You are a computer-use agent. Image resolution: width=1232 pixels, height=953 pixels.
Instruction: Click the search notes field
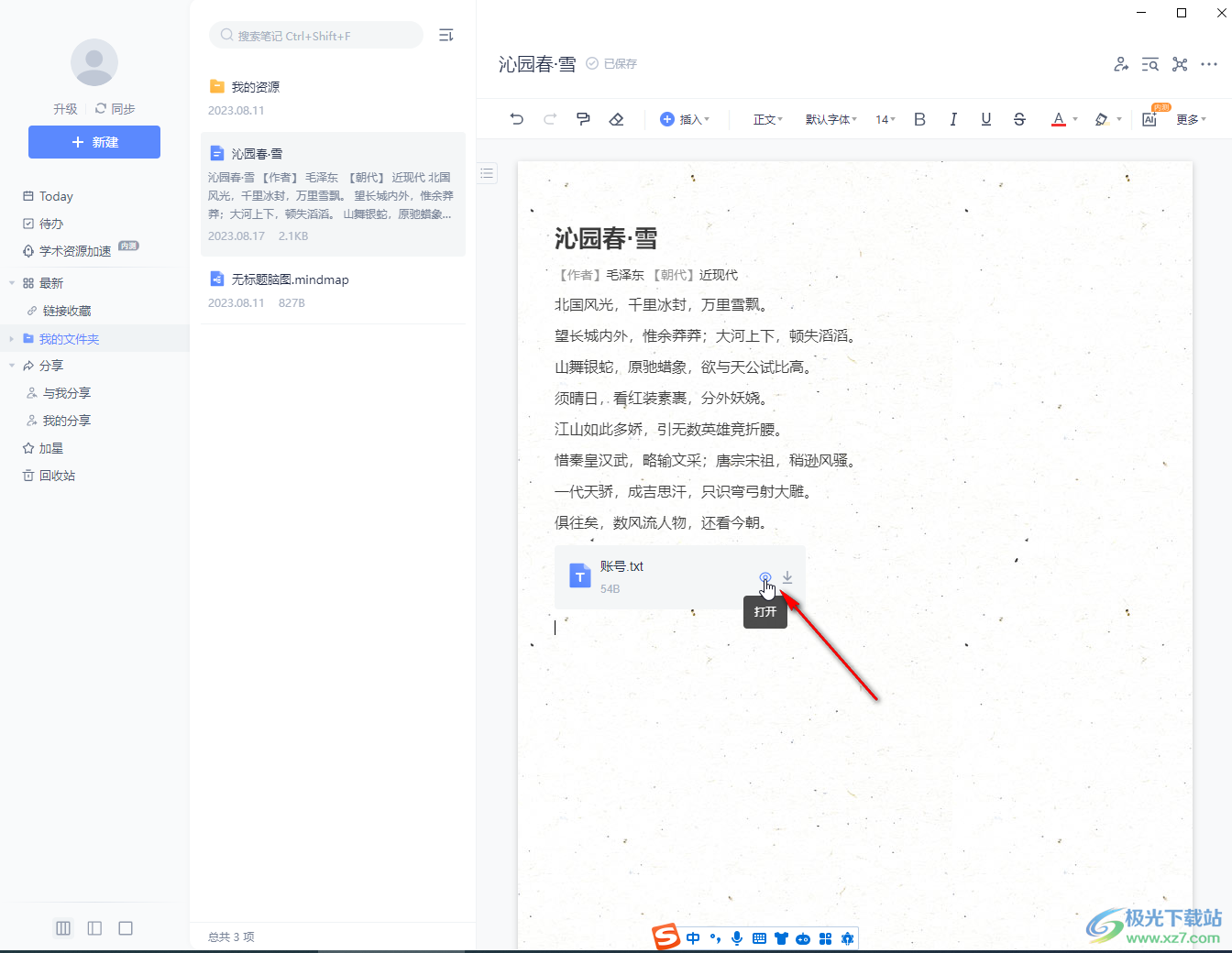pyautogui.click(x=316, y=36)
